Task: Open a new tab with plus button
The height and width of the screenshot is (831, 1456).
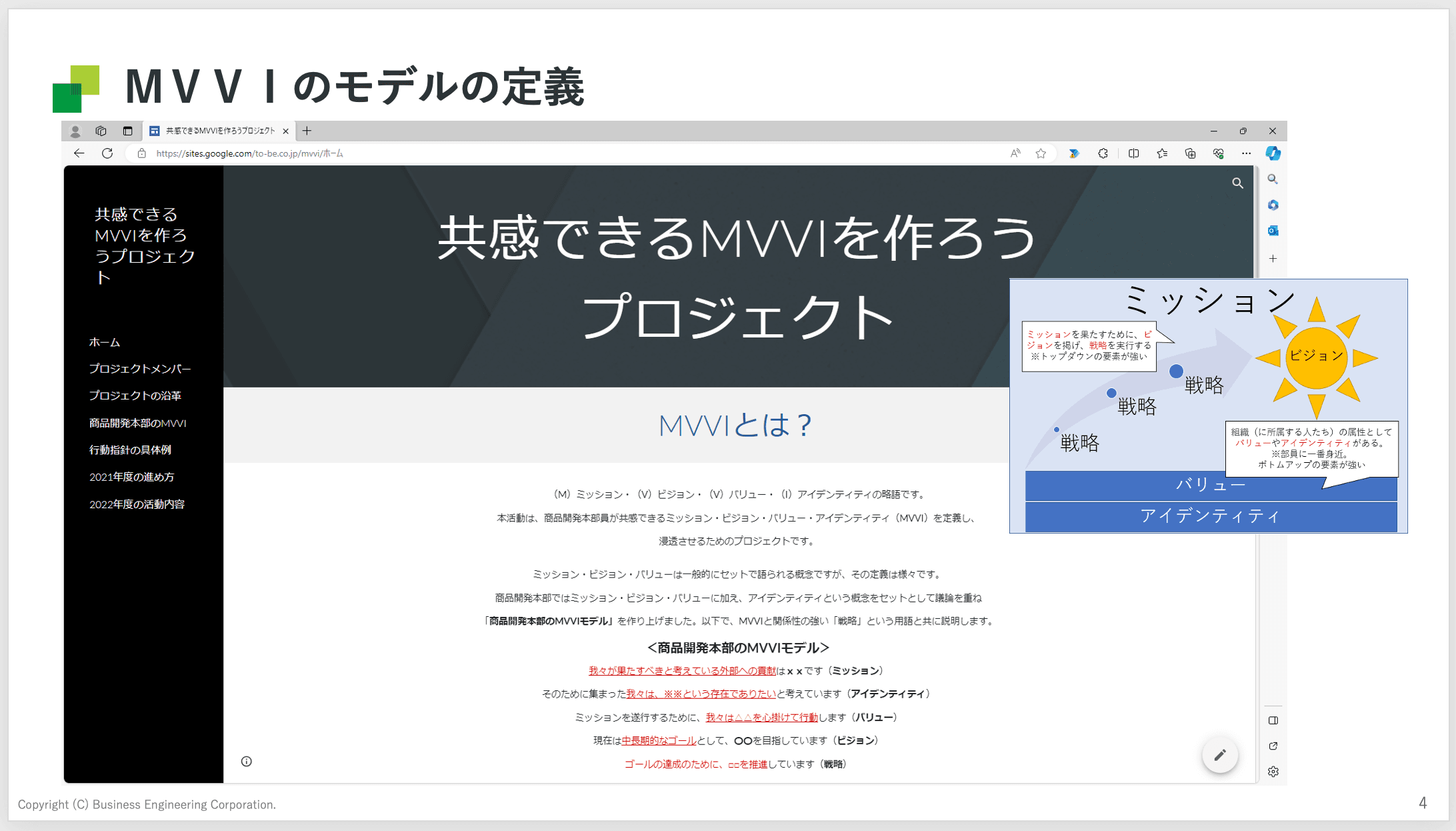Action: [x=307, y=131]
